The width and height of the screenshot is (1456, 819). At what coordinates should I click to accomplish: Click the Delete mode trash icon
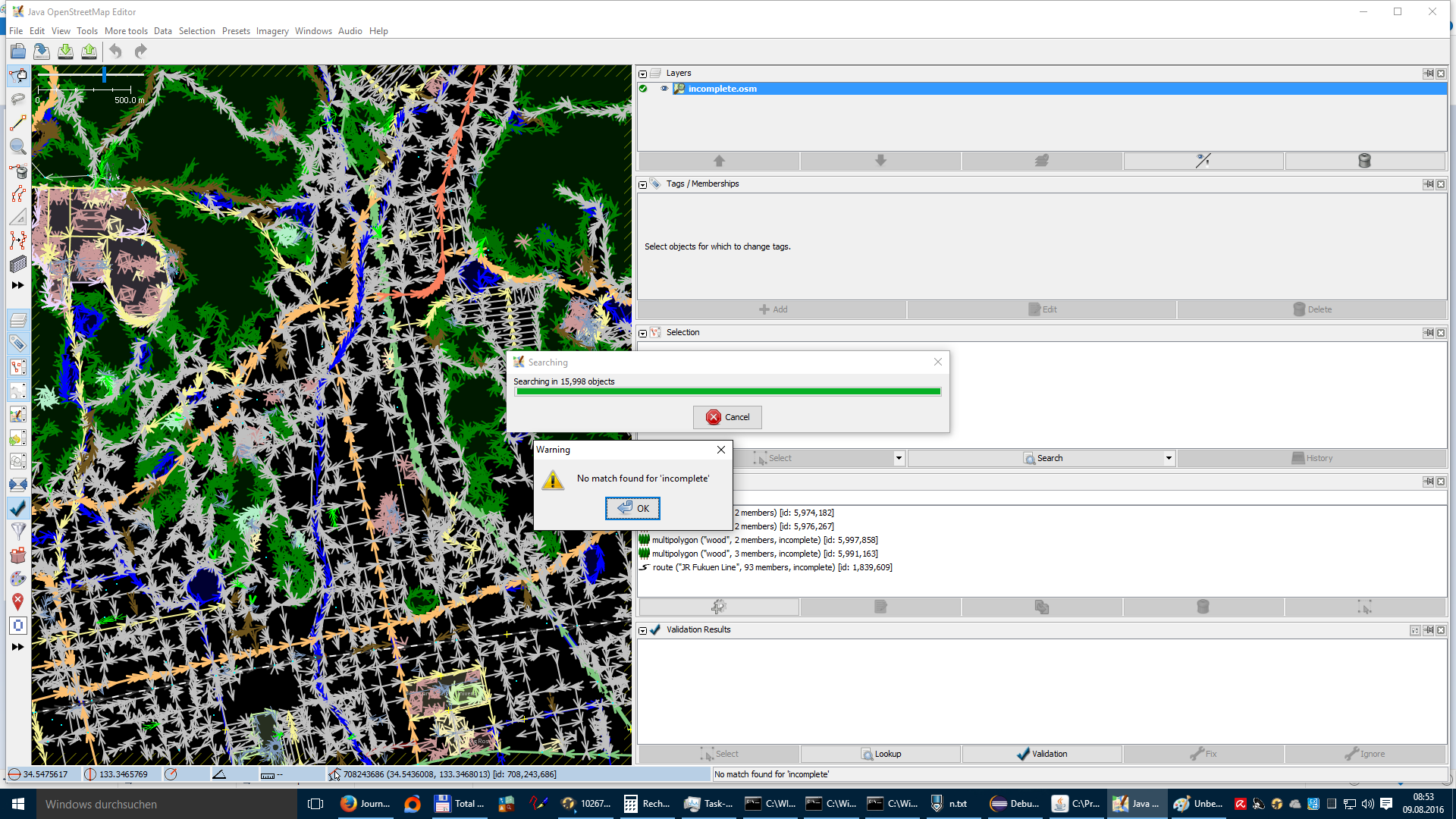18,171
